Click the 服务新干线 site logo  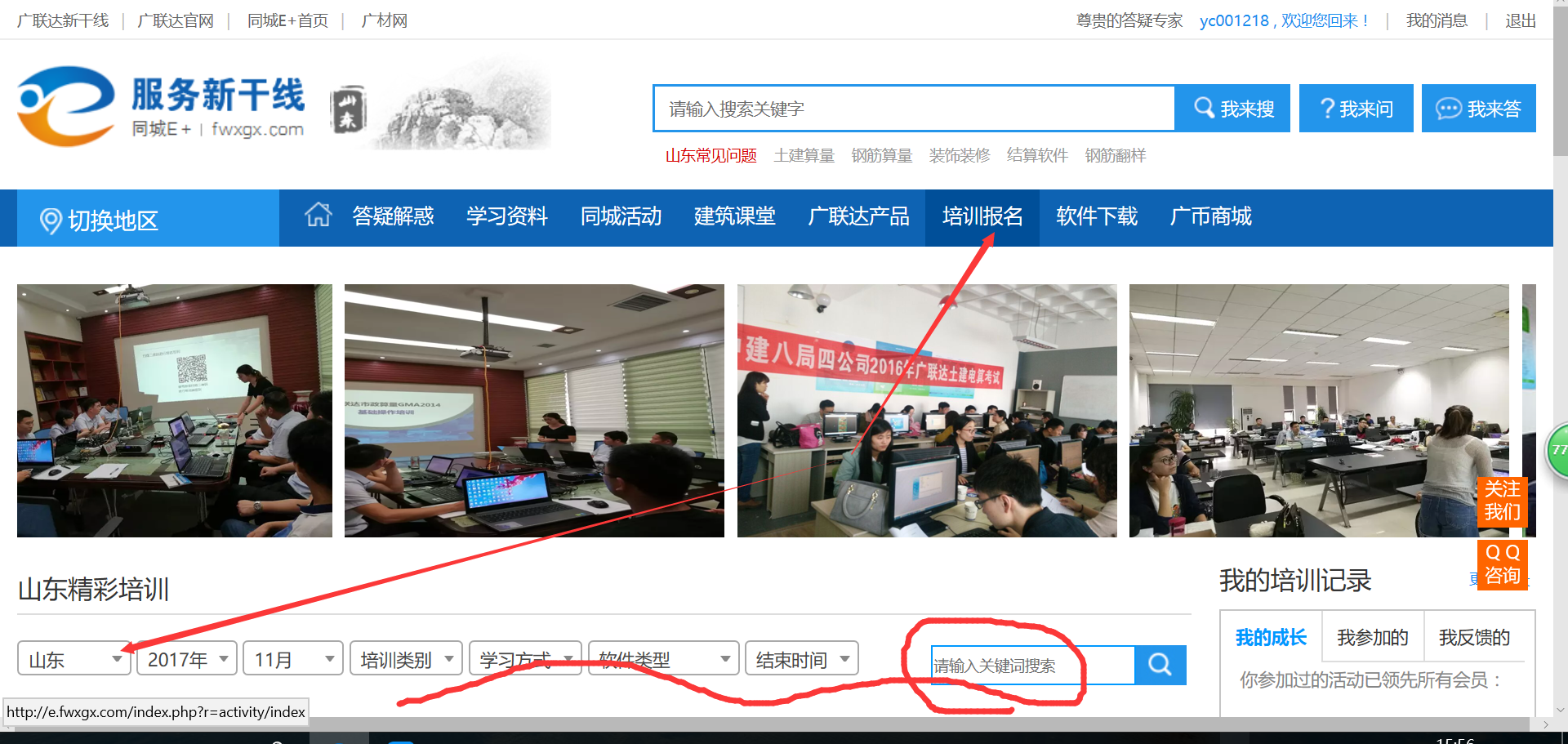coord(162,106)
